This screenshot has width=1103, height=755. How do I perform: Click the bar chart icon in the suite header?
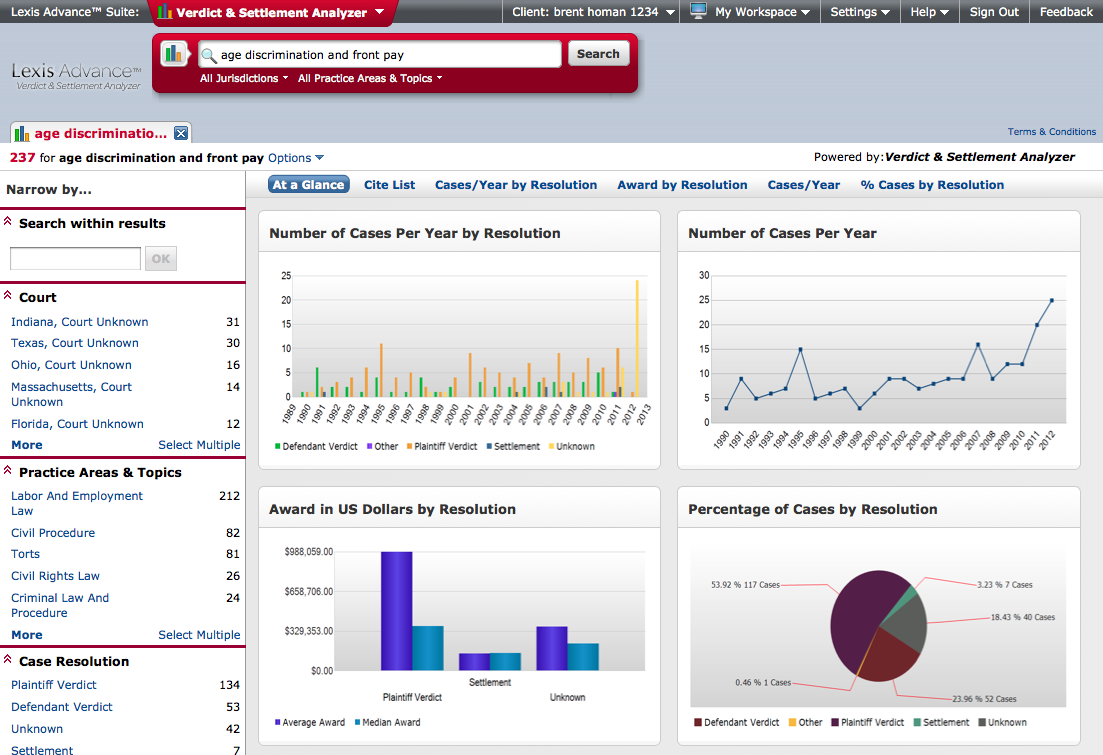tap(165, 11)
